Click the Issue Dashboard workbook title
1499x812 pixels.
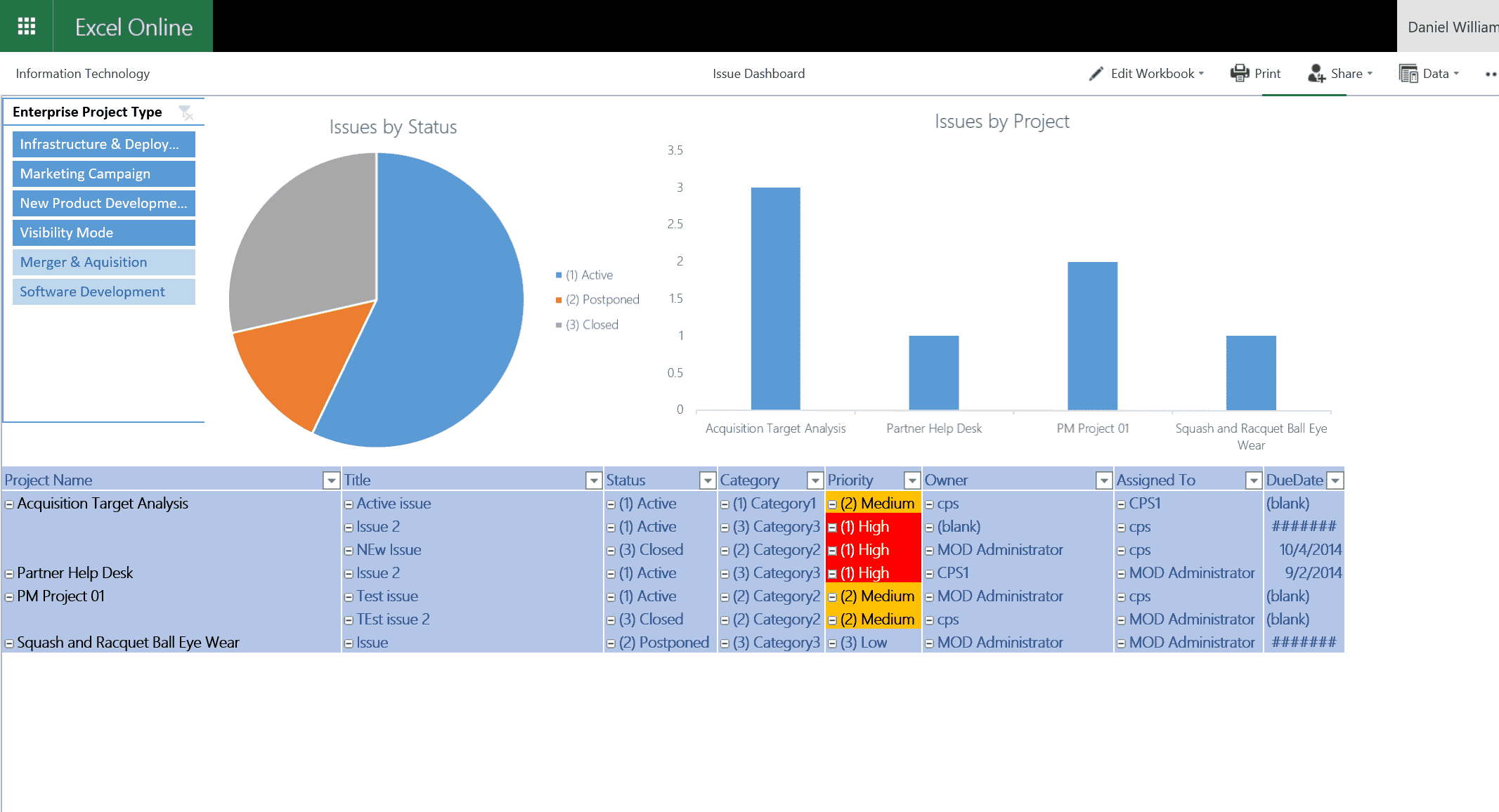[x=758, y=74]
